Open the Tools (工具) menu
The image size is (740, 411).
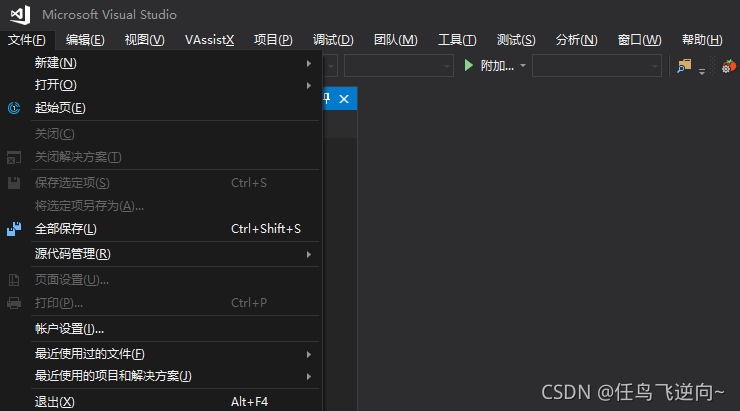click(x=457, y=40)
